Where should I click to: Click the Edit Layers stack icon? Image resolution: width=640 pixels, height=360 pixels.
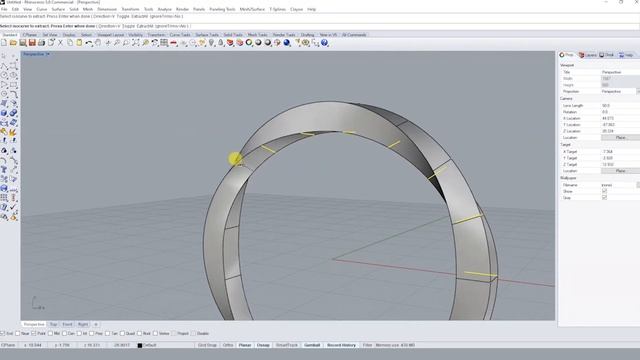point(230,43)
